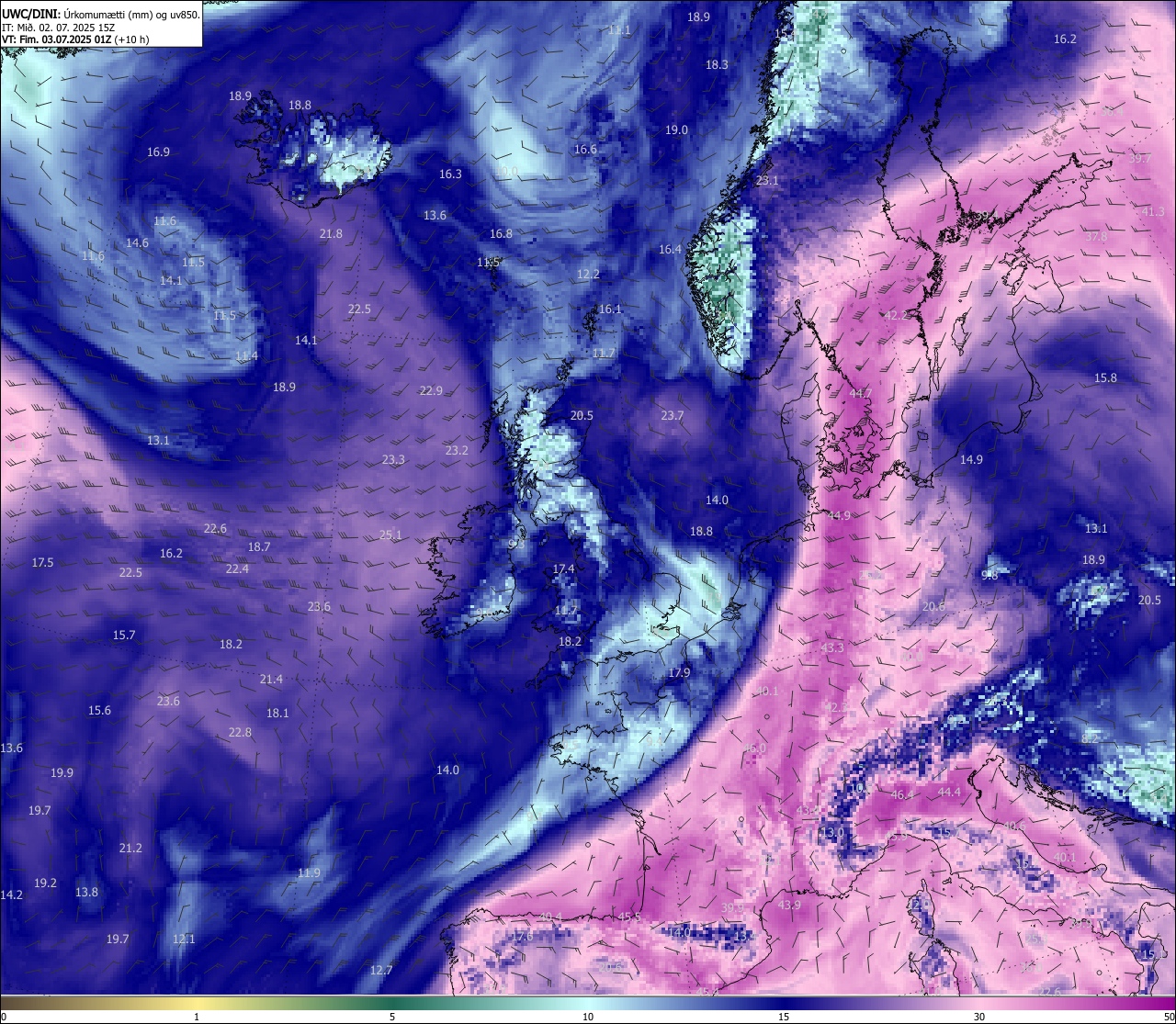
Task: Click the 17.9 value over southern England
Action: [678, 672]
